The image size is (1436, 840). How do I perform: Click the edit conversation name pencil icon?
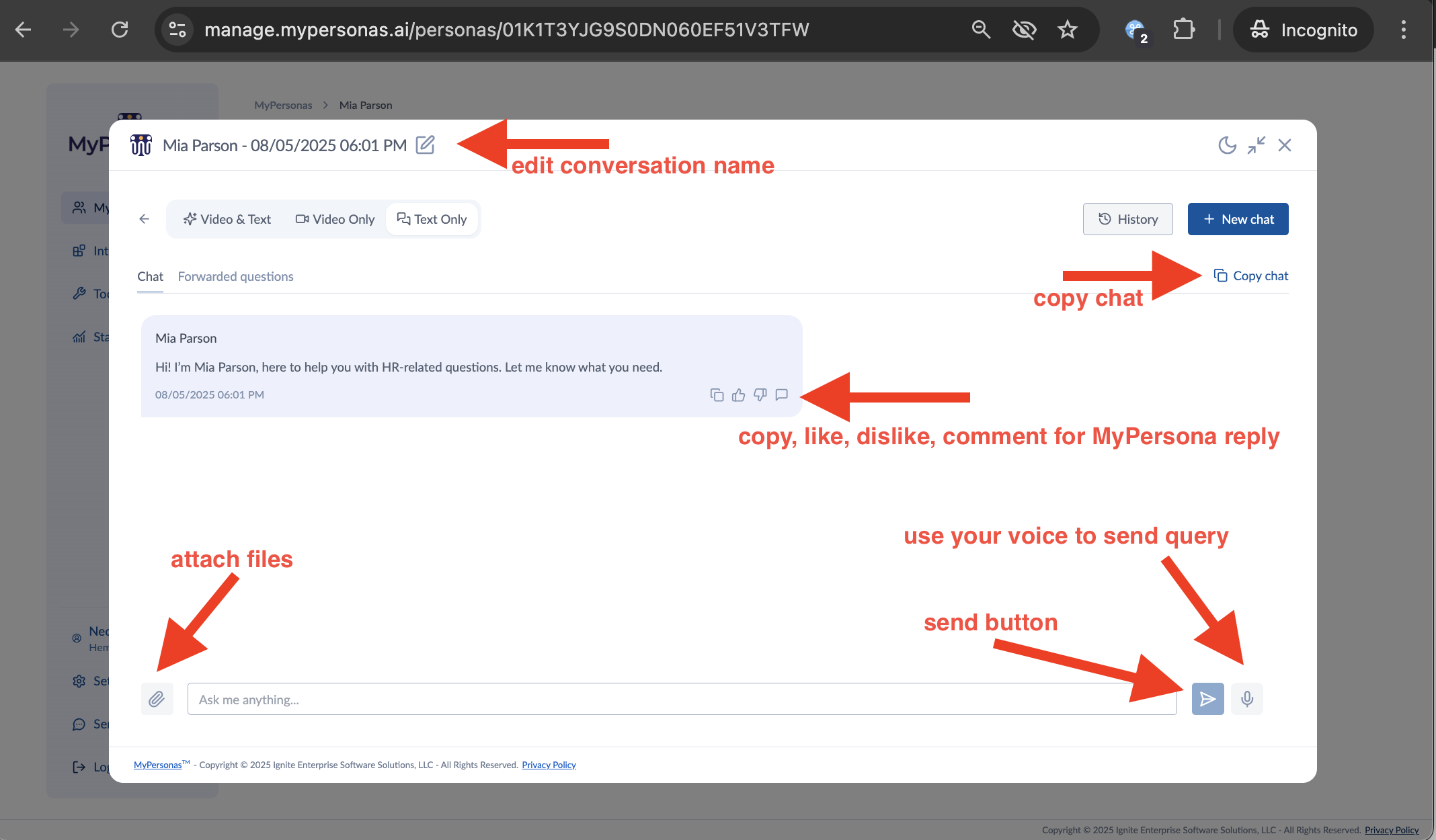pos(425,144)
